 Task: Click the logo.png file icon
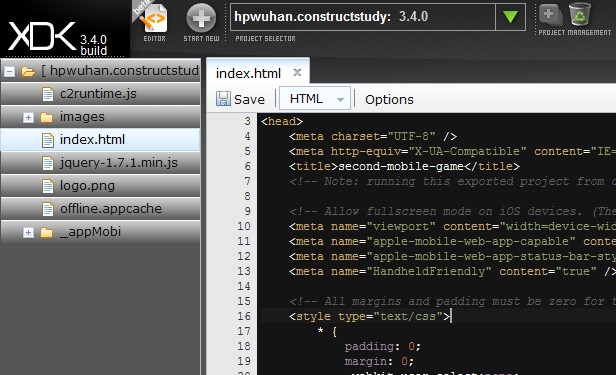(48, 186)
